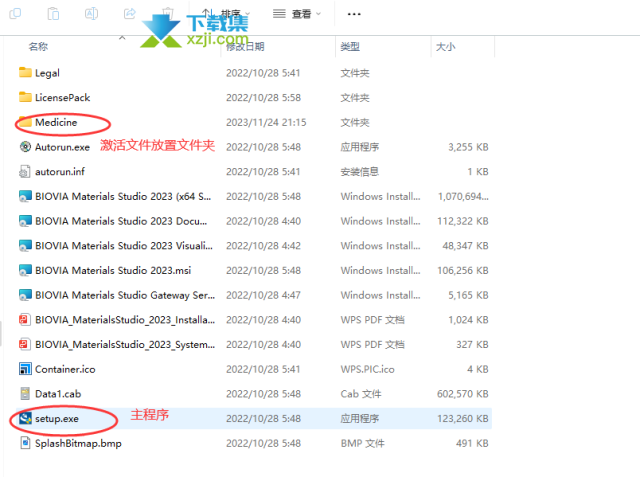Select the Data1.cab file icon
640x477 pixels.
tap(25, 394)
